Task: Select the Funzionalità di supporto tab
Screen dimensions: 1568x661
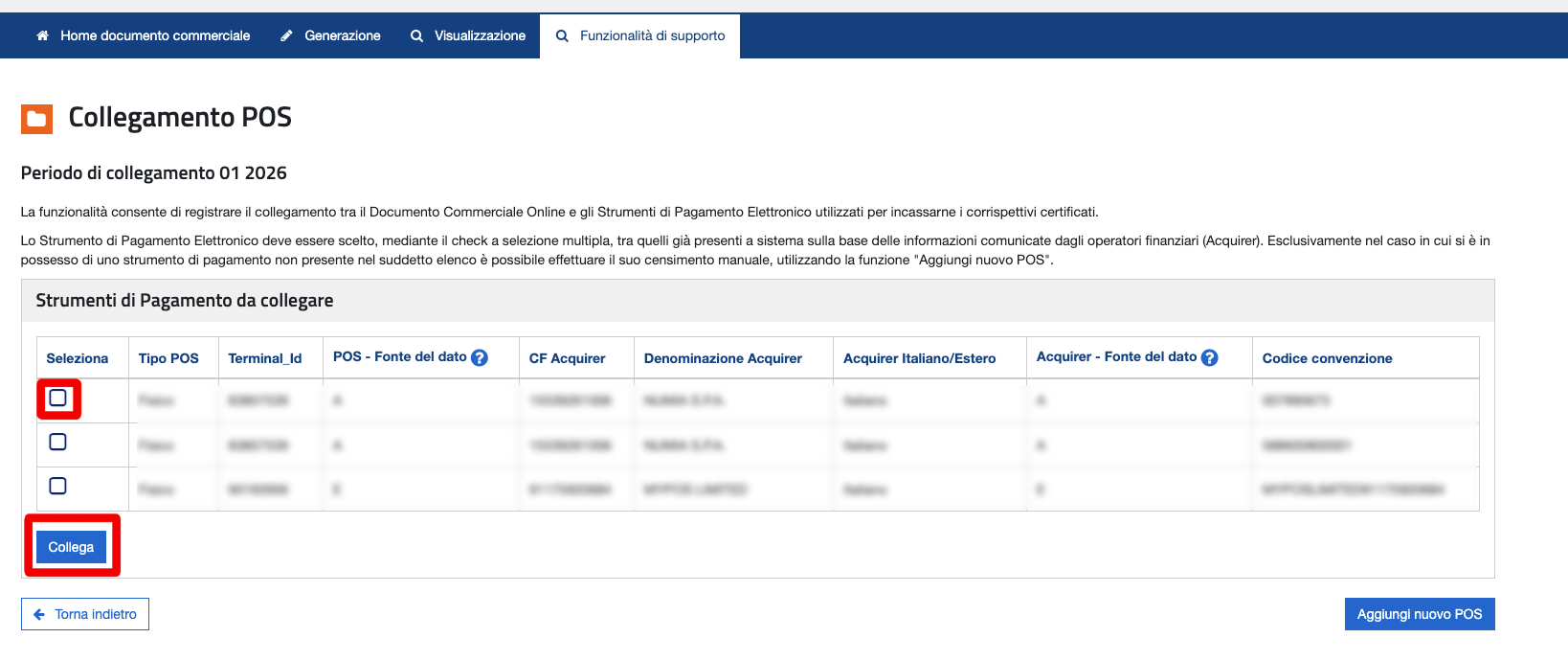Action: coord(652,35)
